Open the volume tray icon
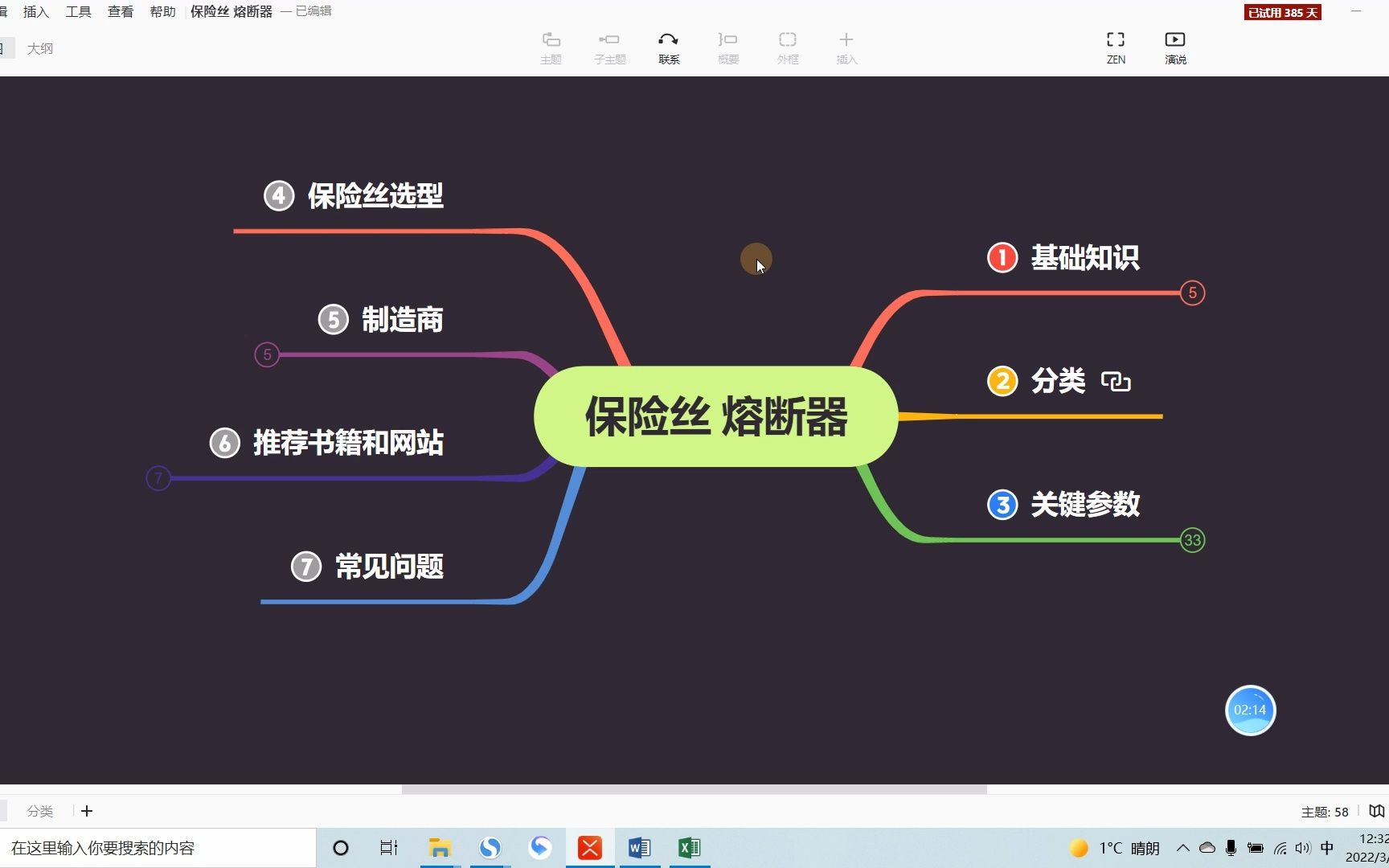The width and height of the screenshot is (1389, 868). [1302, 848]
